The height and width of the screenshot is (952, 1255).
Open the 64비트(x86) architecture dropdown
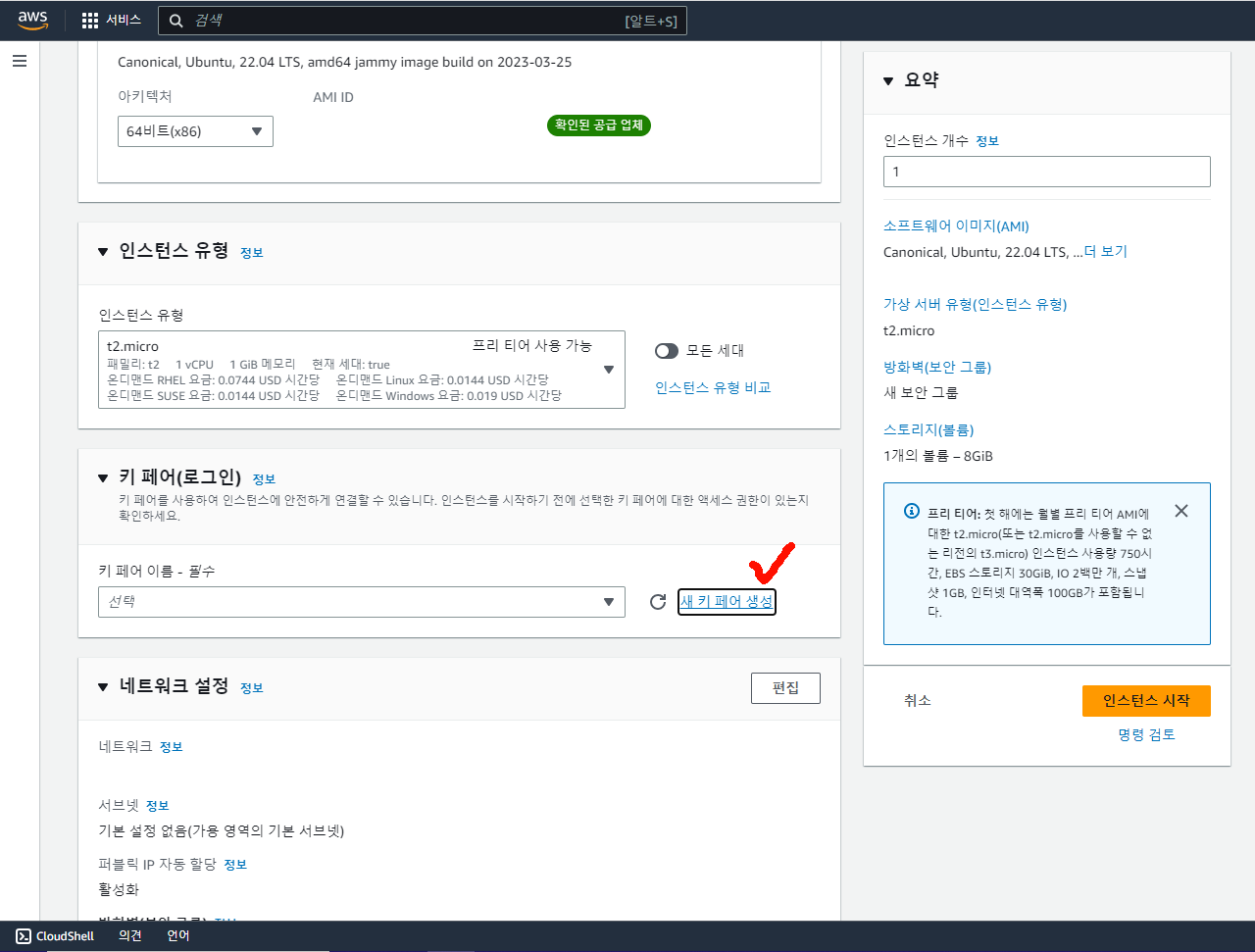click(x=195, y=131)
